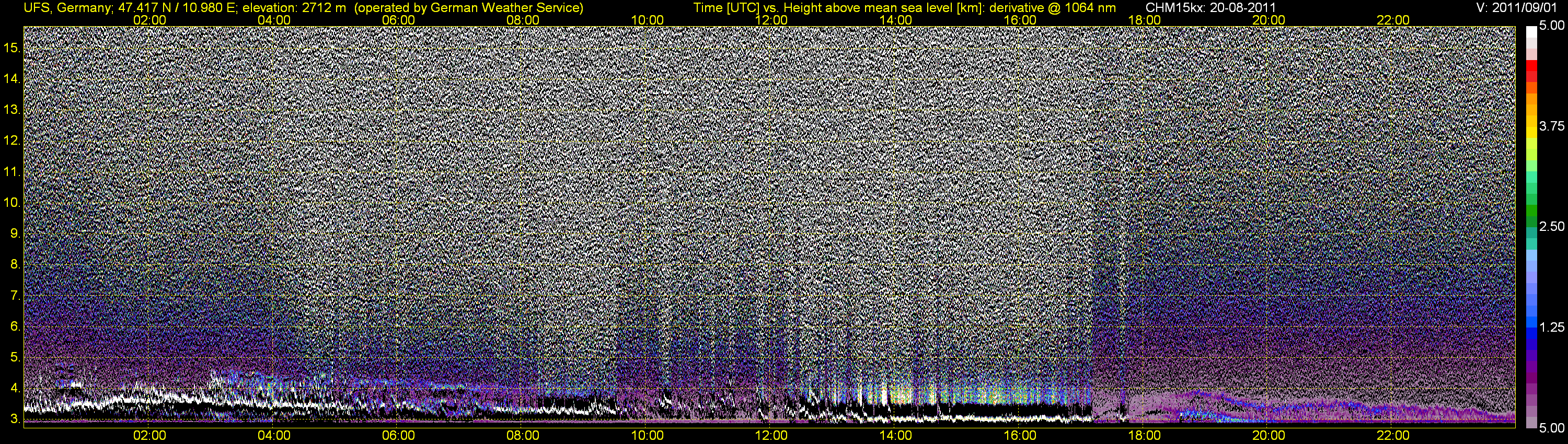The width and height of the screenshot is (1568, 444).
Task: Select the 'derivative @ 1064 nm' label
Action: (1053, 8)
